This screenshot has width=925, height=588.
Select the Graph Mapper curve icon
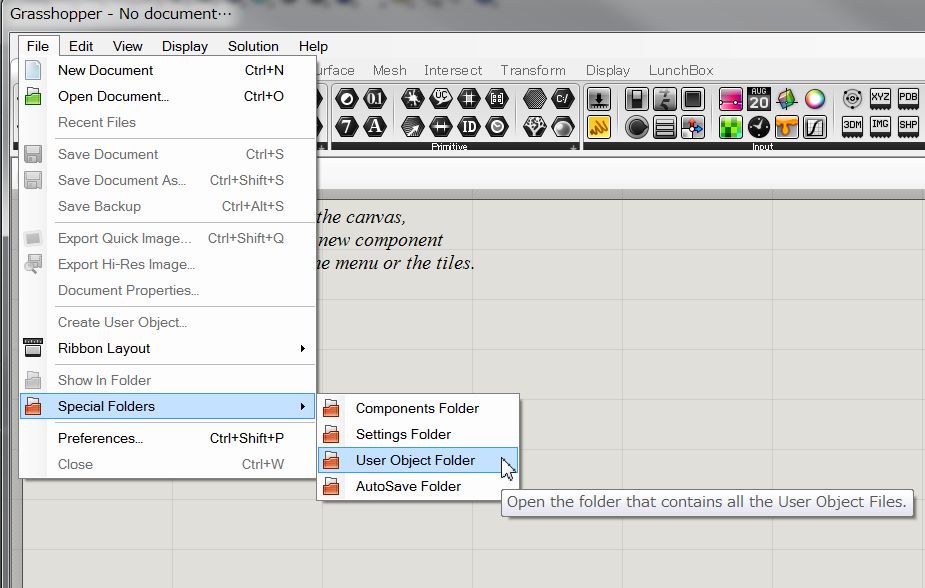click(815, 127)
